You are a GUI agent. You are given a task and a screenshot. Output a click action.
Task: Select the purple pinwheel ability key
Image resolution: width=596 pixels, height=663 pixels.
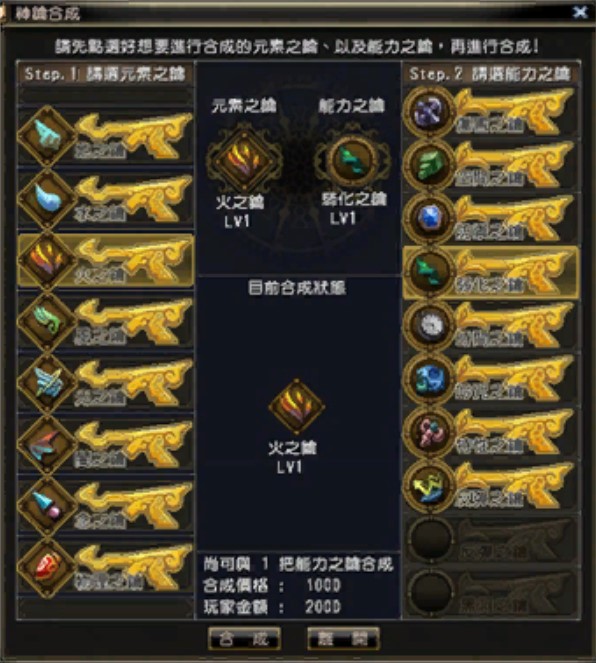491,112
